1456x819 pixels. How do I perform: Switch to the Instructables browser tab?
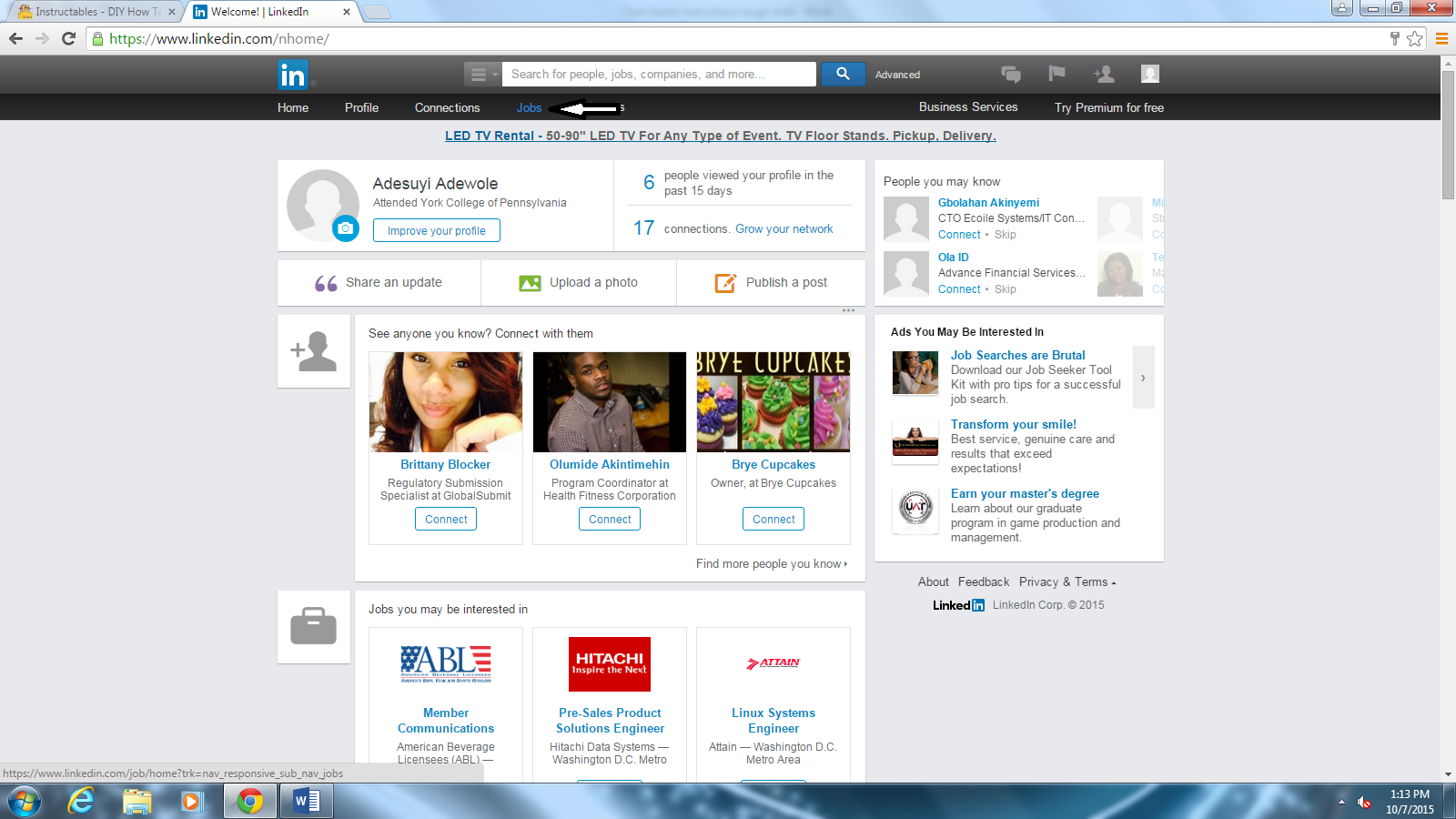(x=96, y=12)
